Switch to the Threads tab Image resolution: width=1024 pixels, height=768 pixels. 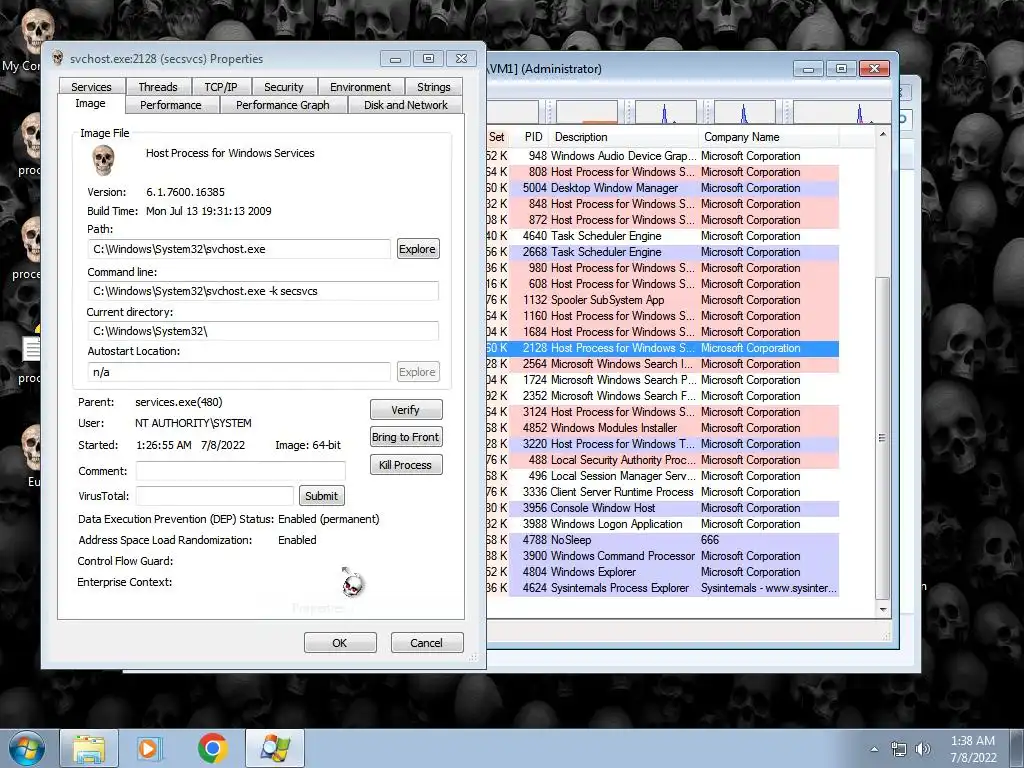(157, 87)
